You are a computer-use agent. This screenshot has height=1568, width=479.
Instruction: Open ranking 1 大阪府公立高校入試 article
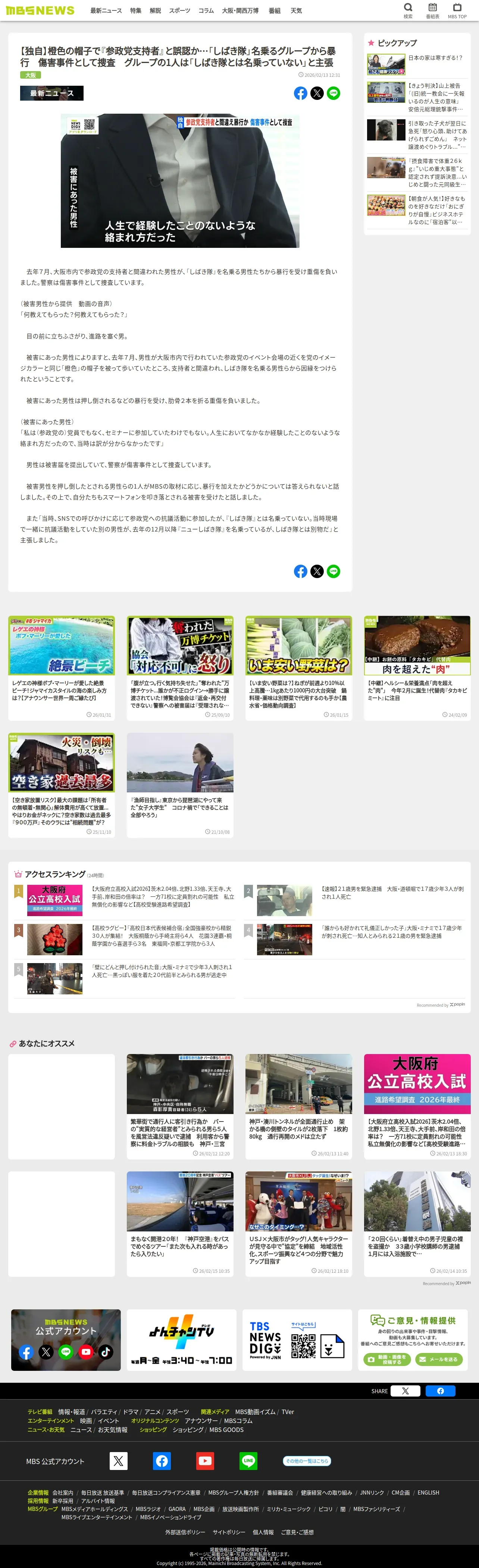click(124, 900)
